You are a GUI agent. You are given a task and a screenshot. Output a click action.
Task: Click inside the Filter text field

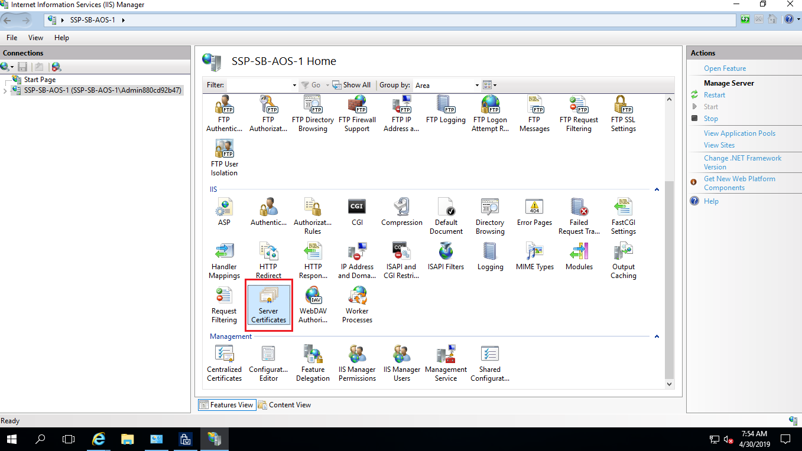pos(260,86)
